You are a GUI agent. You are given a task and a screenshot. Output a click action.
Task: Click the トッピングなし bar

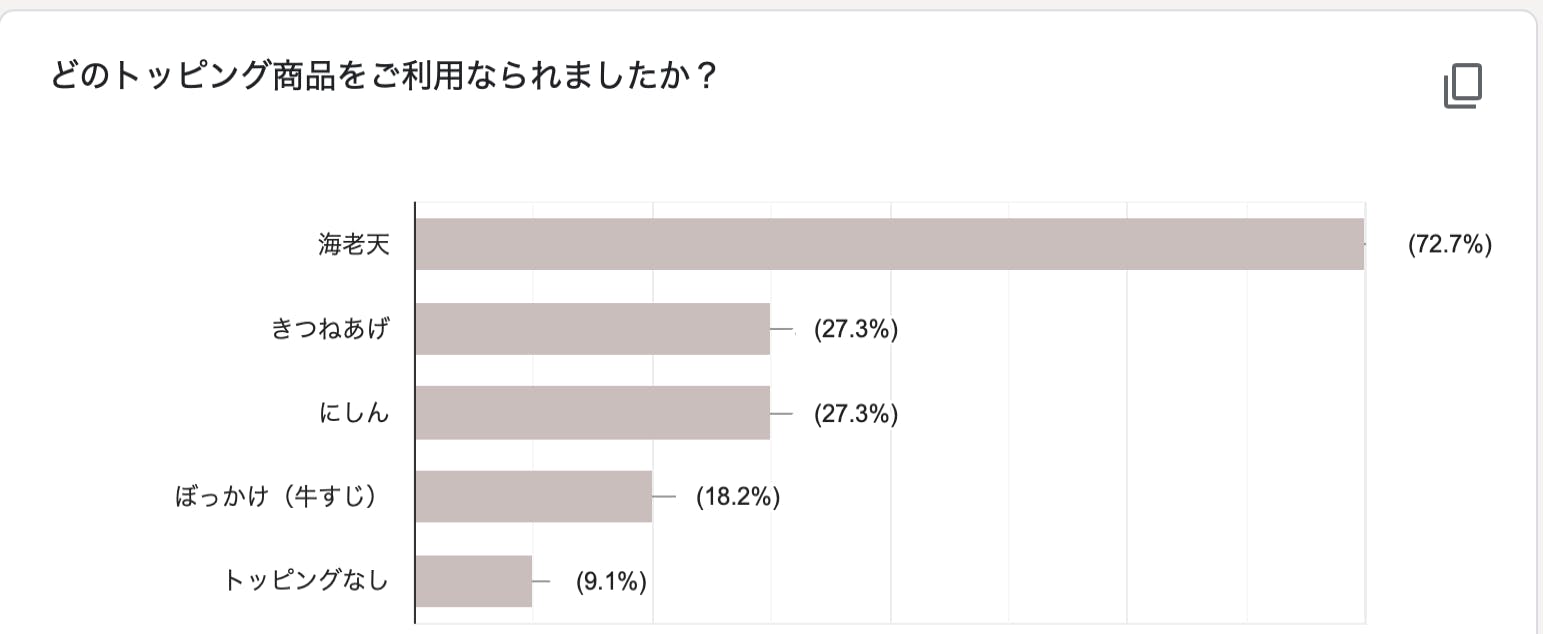pyautogui.click(x=474, y=581)
